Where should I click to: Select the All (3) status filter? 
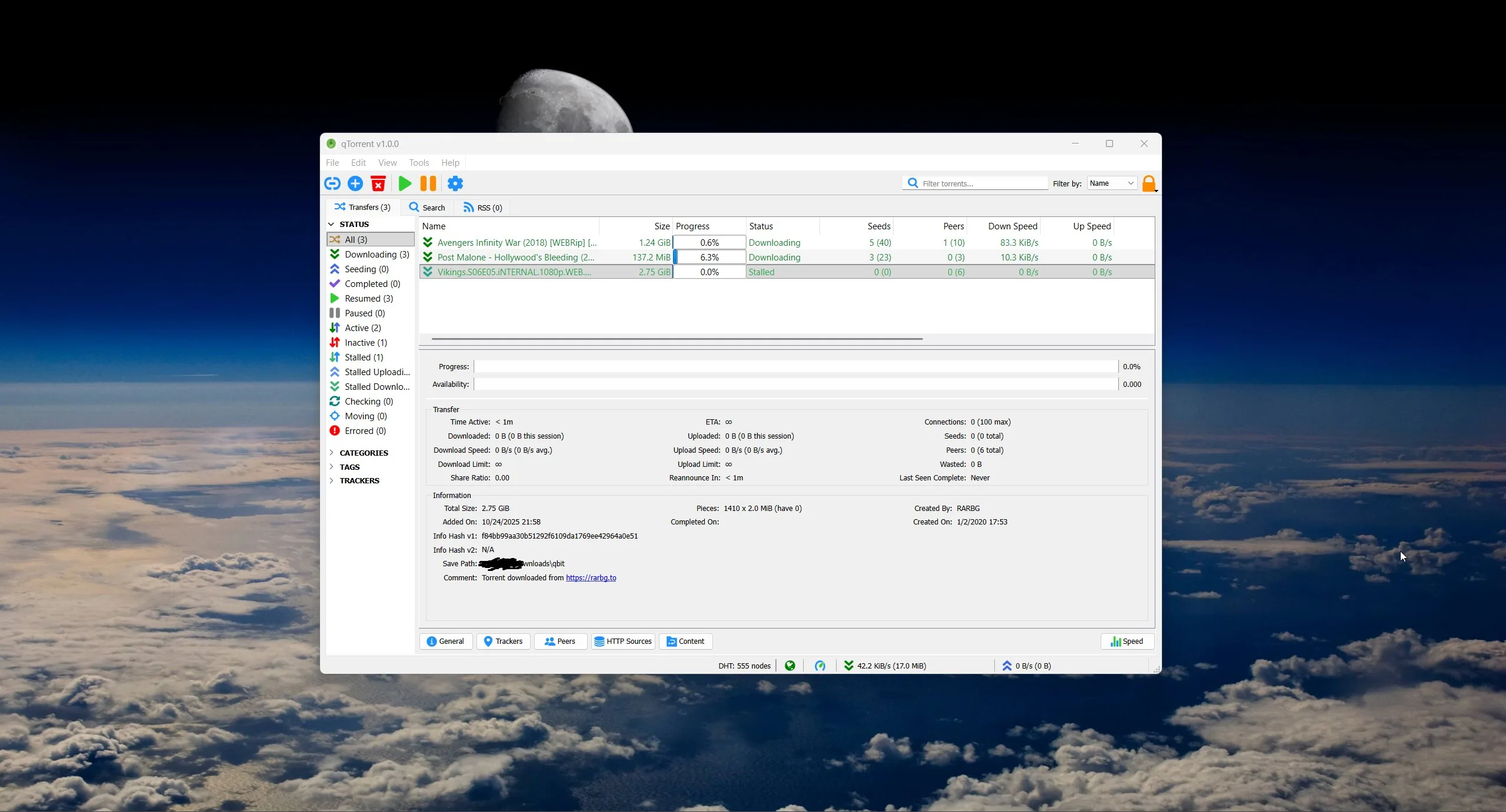click(x=370, y=239)
